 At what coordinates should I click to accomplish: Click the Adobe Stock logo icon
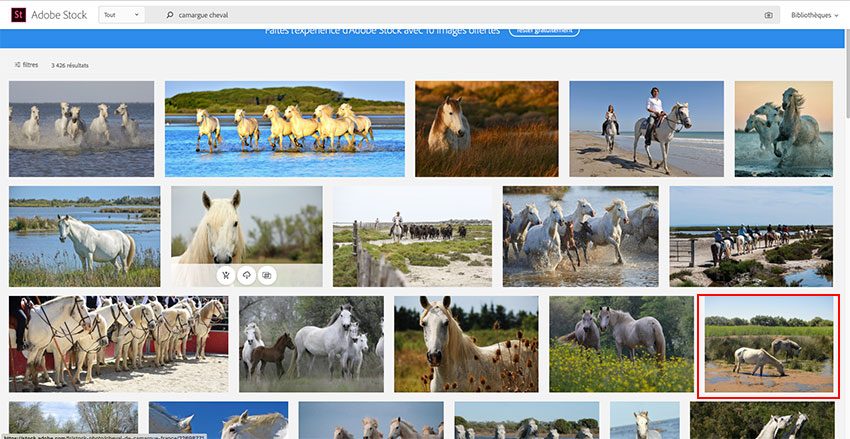tap(18, 15)
